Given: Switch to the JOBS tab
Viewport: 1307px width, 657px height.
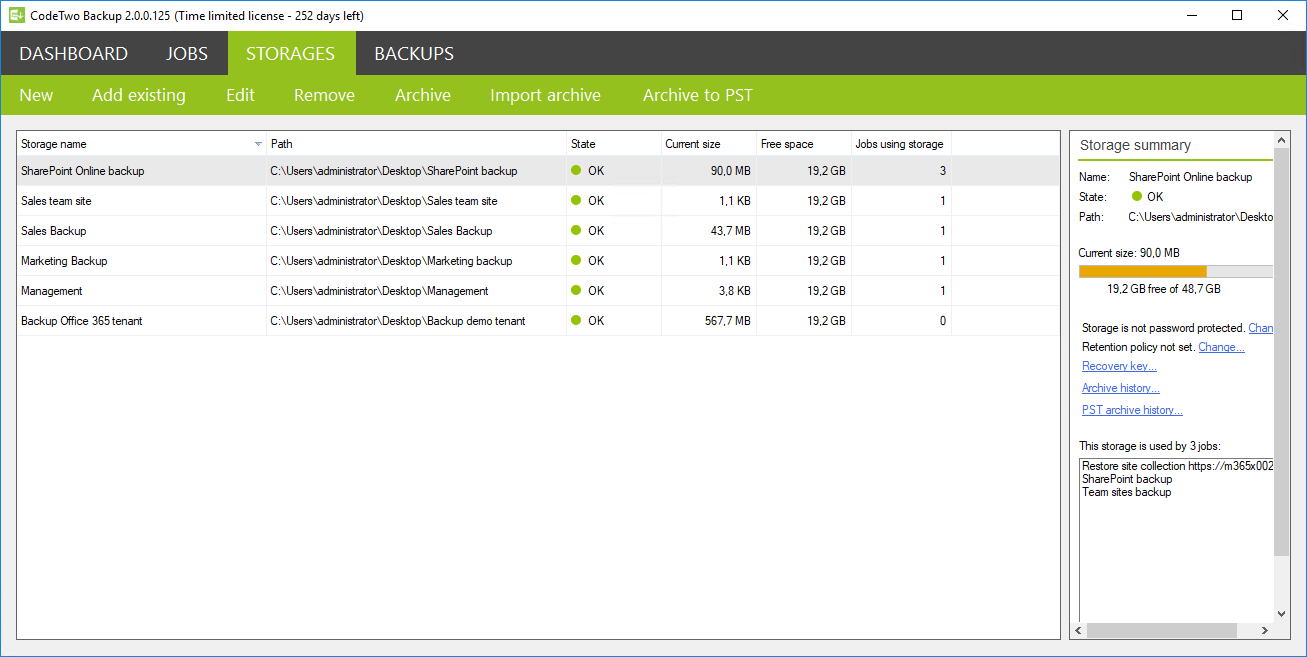Looking at the screenshot, I should (x=187, y=54).
